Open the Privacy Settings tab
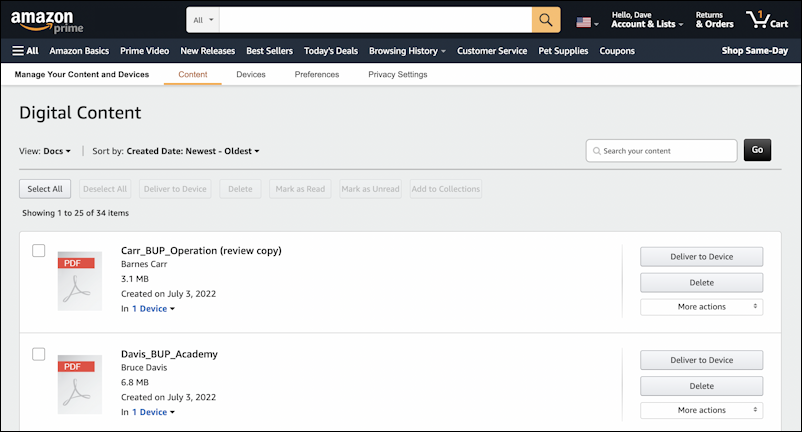Image resolution: width=802 pixels, height=432 pixels. [397, 74]
